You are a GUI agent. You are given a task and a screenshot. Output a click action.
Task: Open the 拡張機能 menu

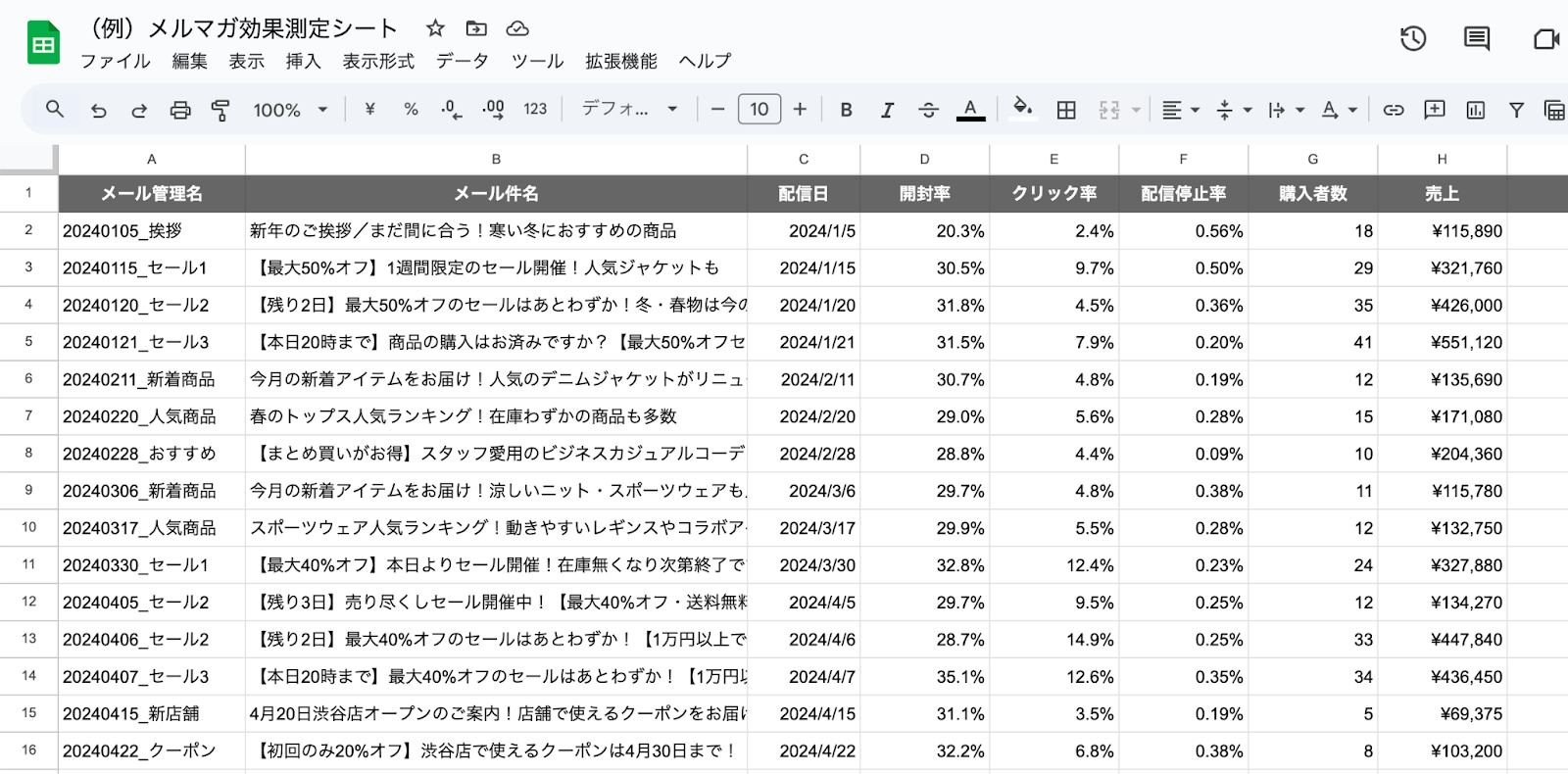620,61
